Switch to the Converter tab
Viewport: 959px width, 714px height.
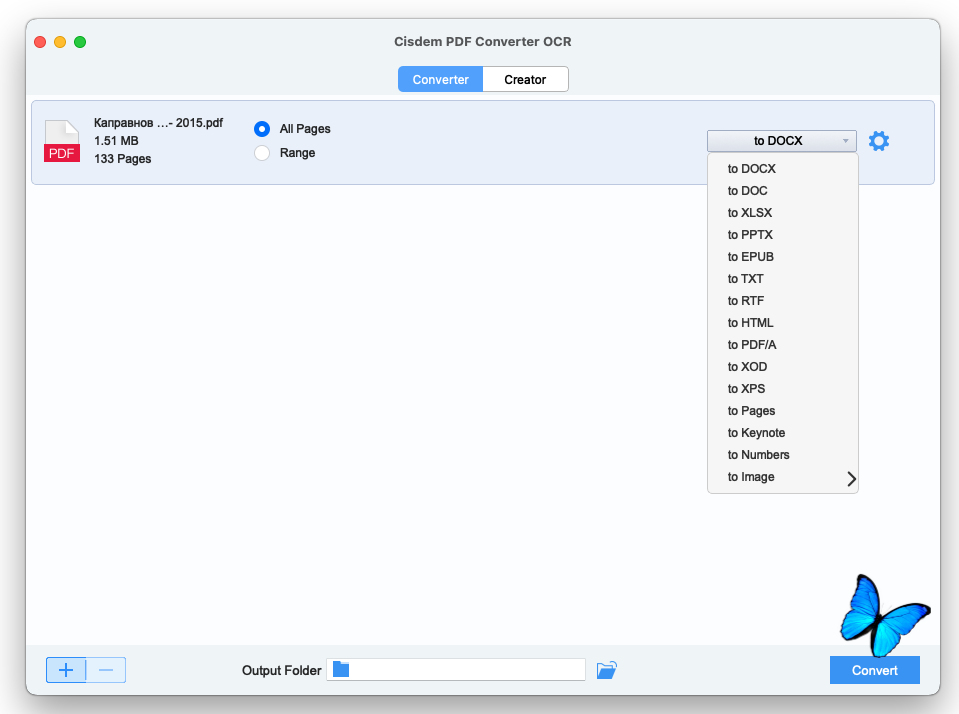440,80
